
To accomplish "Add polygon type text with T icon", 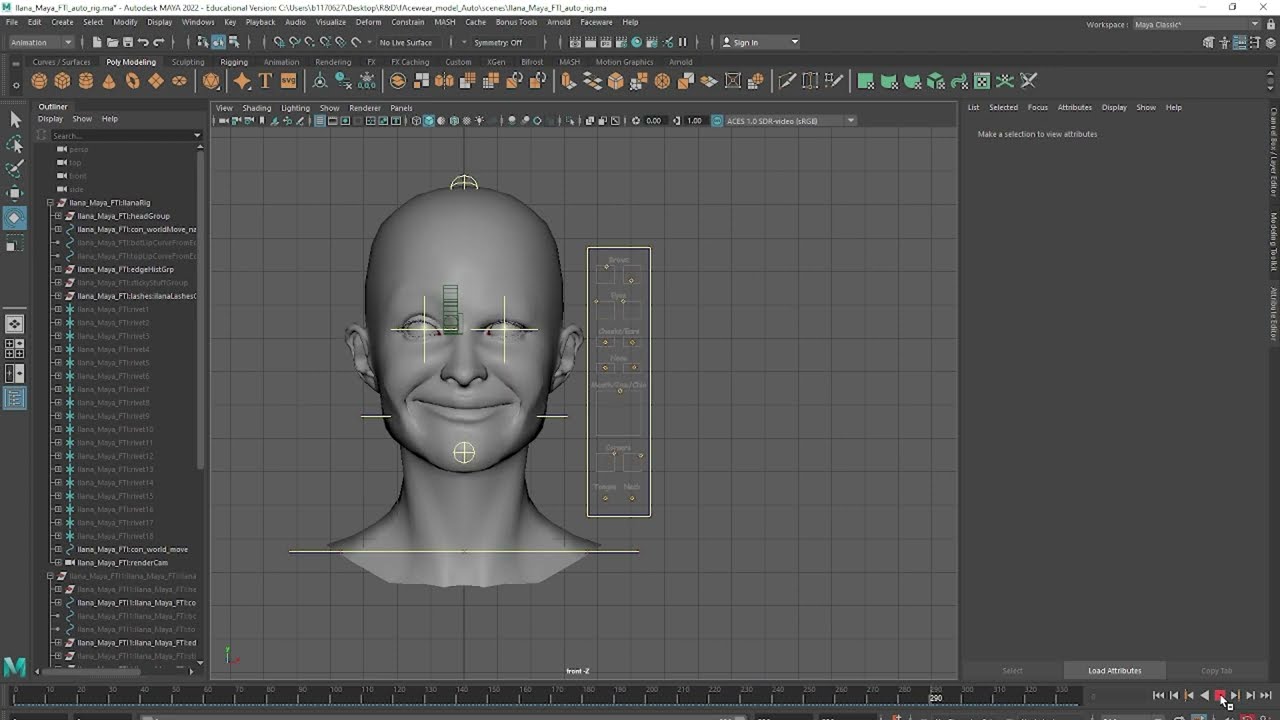I will pyautogui.click(x=265, y=81).
